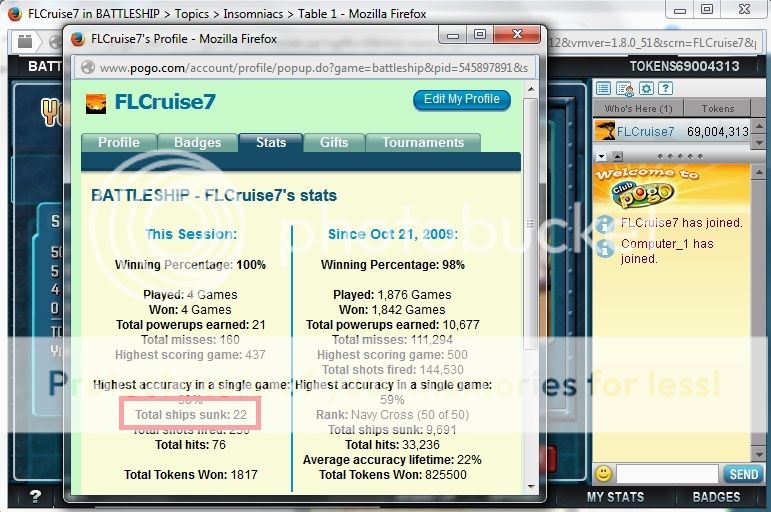771x512 pixels.
Task: Click 'FLCruise7 has joined.' chat message
Action: [682, 223]
